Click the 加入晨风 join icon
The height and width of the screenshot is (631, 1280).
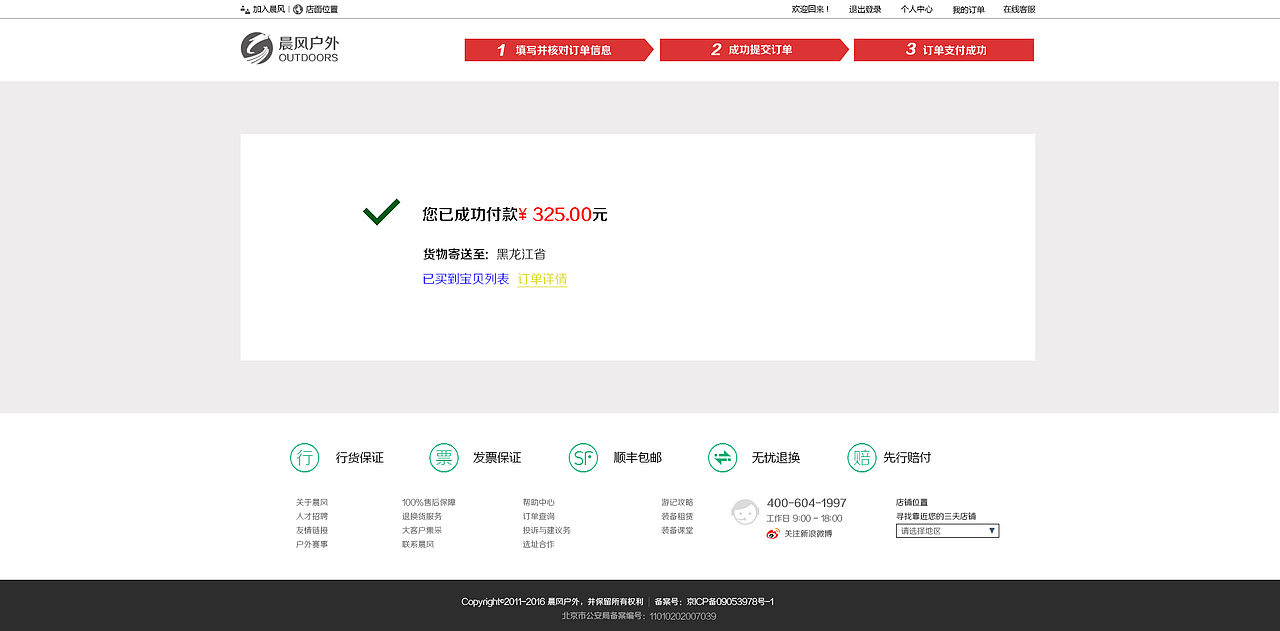244,9
